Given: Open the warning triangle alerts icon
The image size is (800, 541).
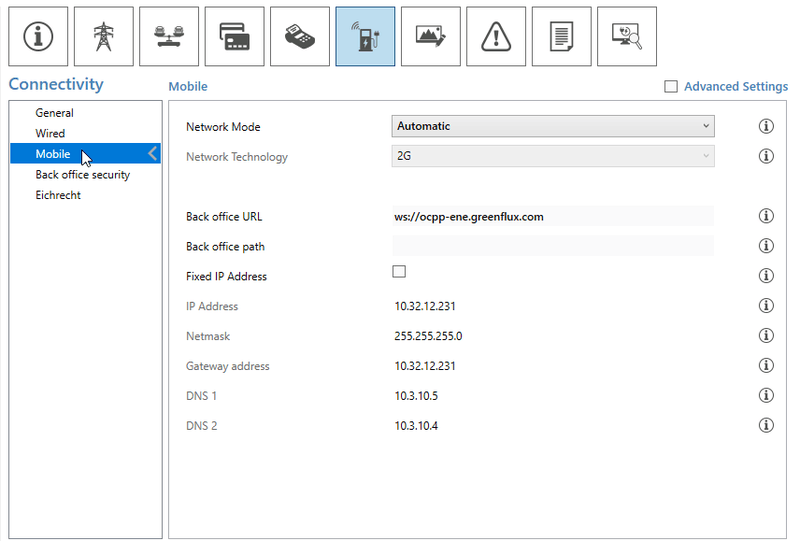Looking at the screenshot, I should pyautogui.click(x=496, y=36).
